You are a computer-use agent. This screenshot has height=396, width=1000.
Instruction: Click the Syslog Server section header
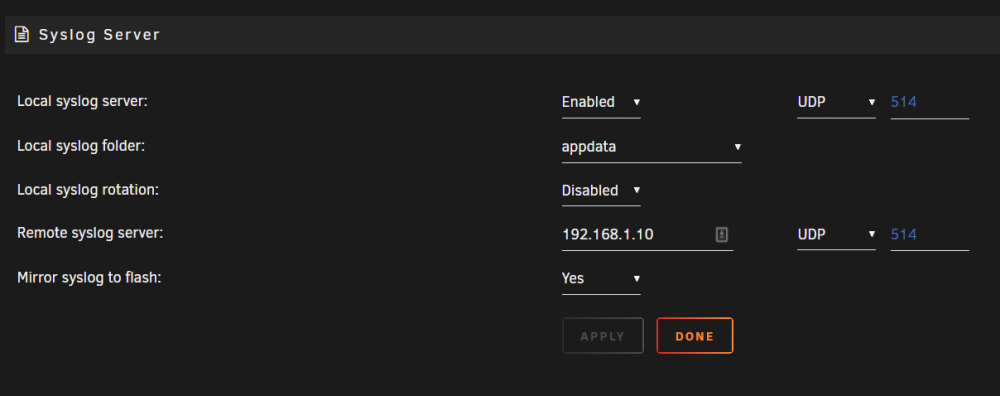coord(502,35)
